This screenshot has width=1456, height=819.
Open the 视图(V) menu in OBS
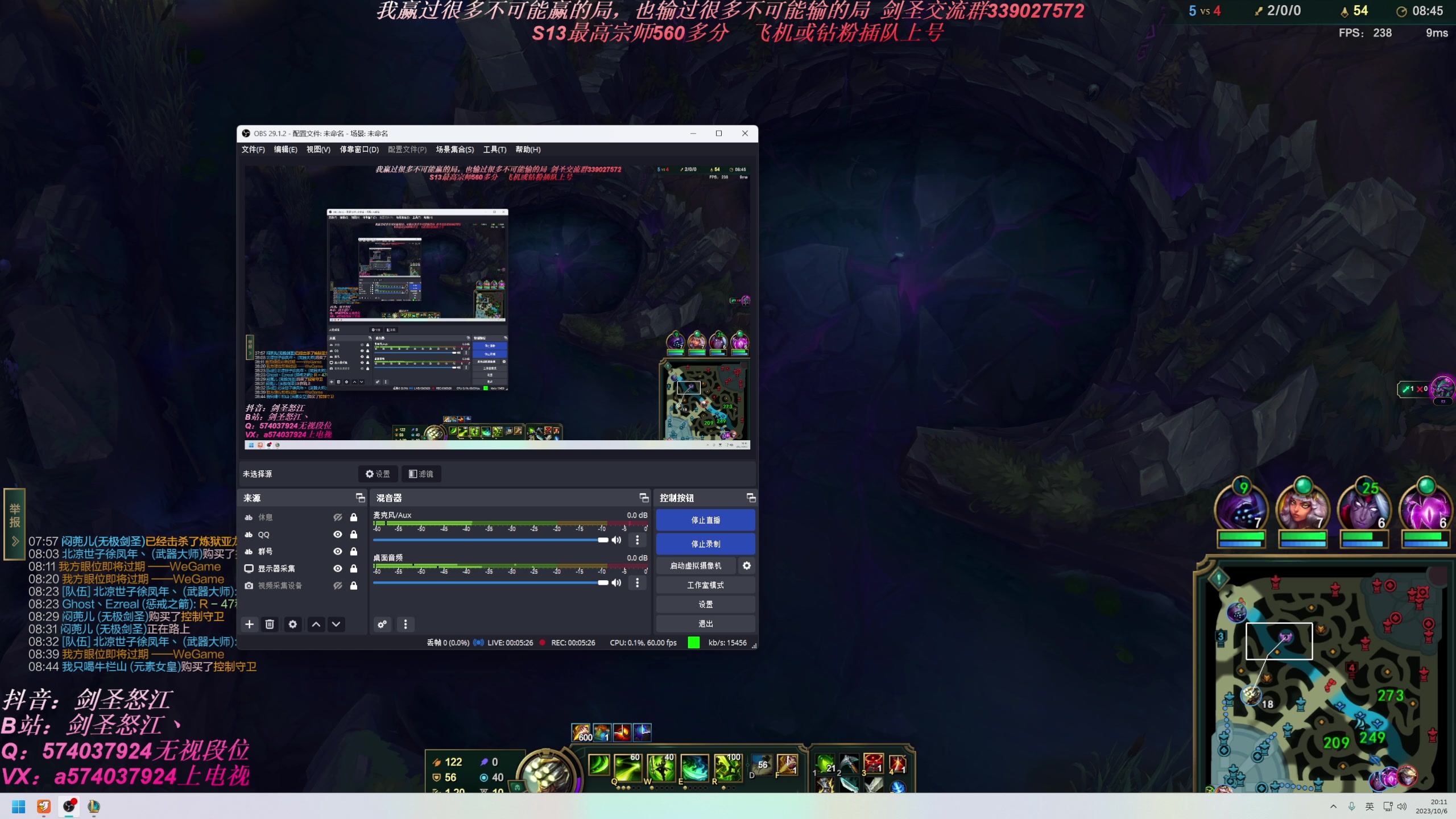(x=318, y=150)
